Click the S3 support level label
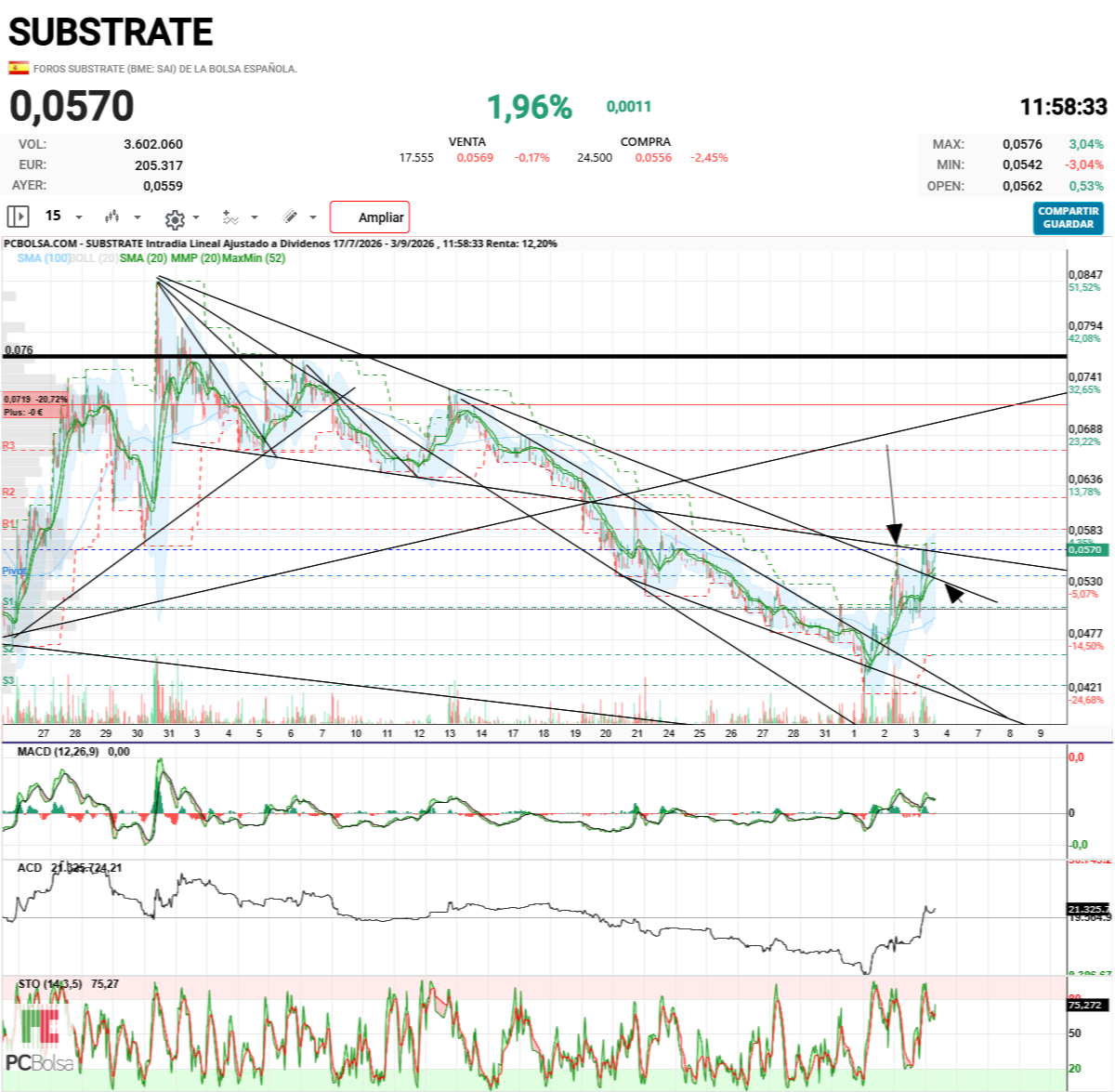The height and width of the screenshot is (1092, 1115). (8, 680)
